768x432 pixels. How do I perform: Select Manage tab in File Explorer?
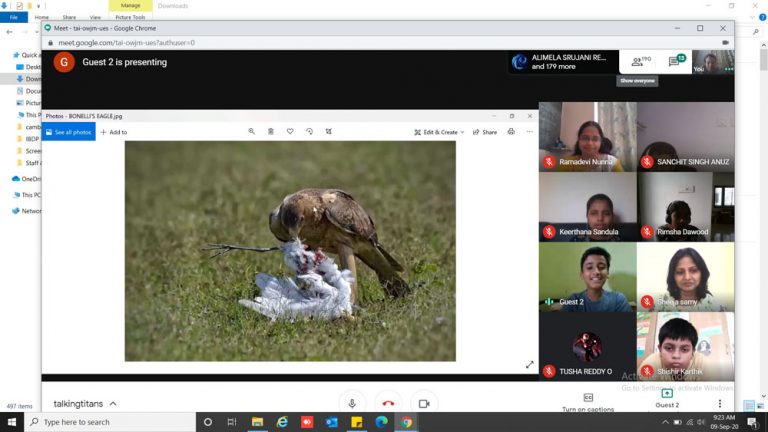click(x=130, y=5)
